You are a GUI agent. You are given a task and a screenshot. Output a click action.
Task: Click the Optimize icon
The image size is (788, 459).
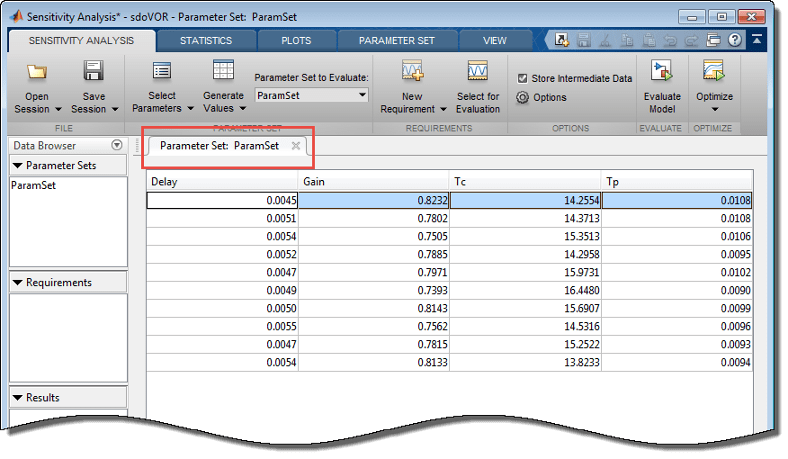point(714,70)
